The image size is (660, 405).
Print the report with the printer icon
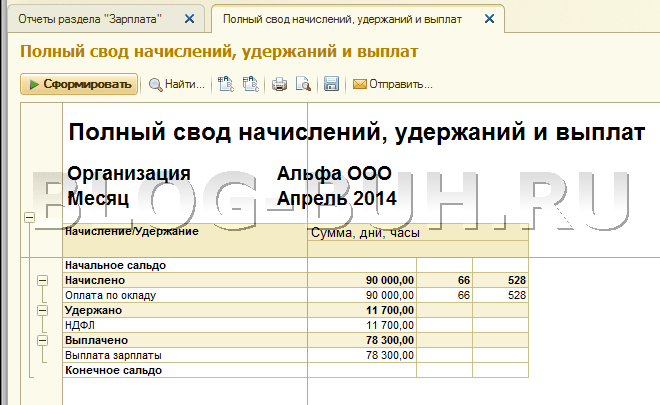click(x=279, y=85)
